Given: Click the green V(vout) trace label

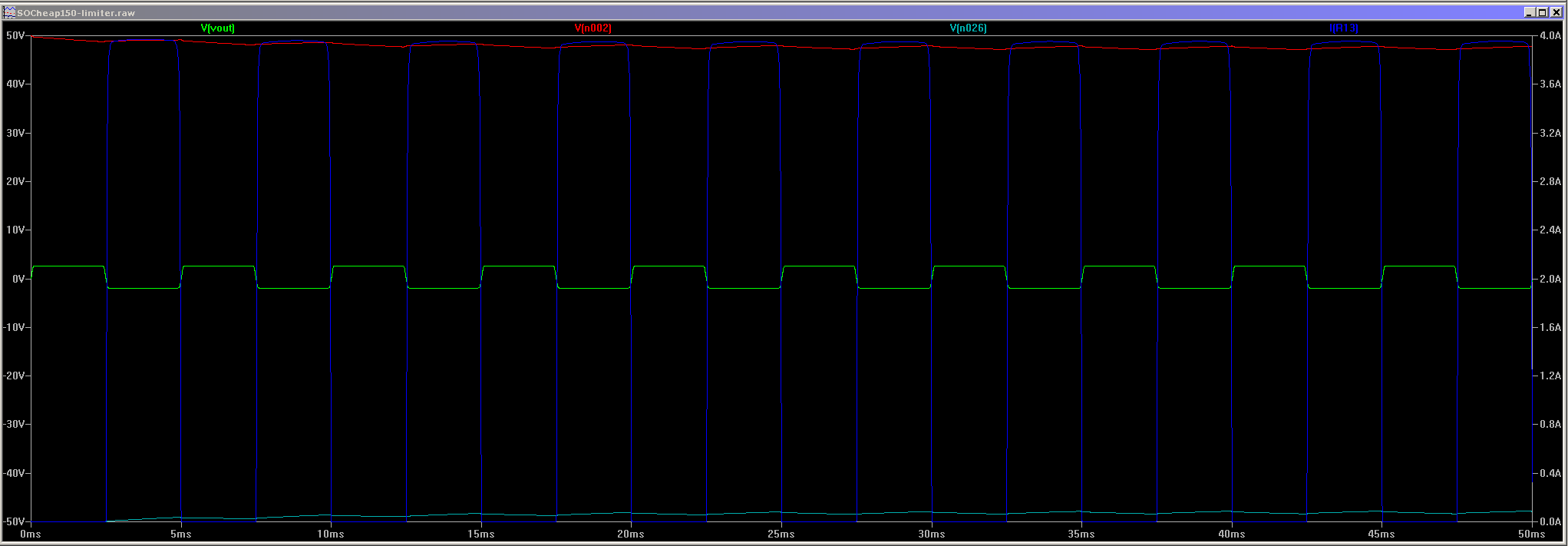Looking at the screenshot, I should (218, 28).
